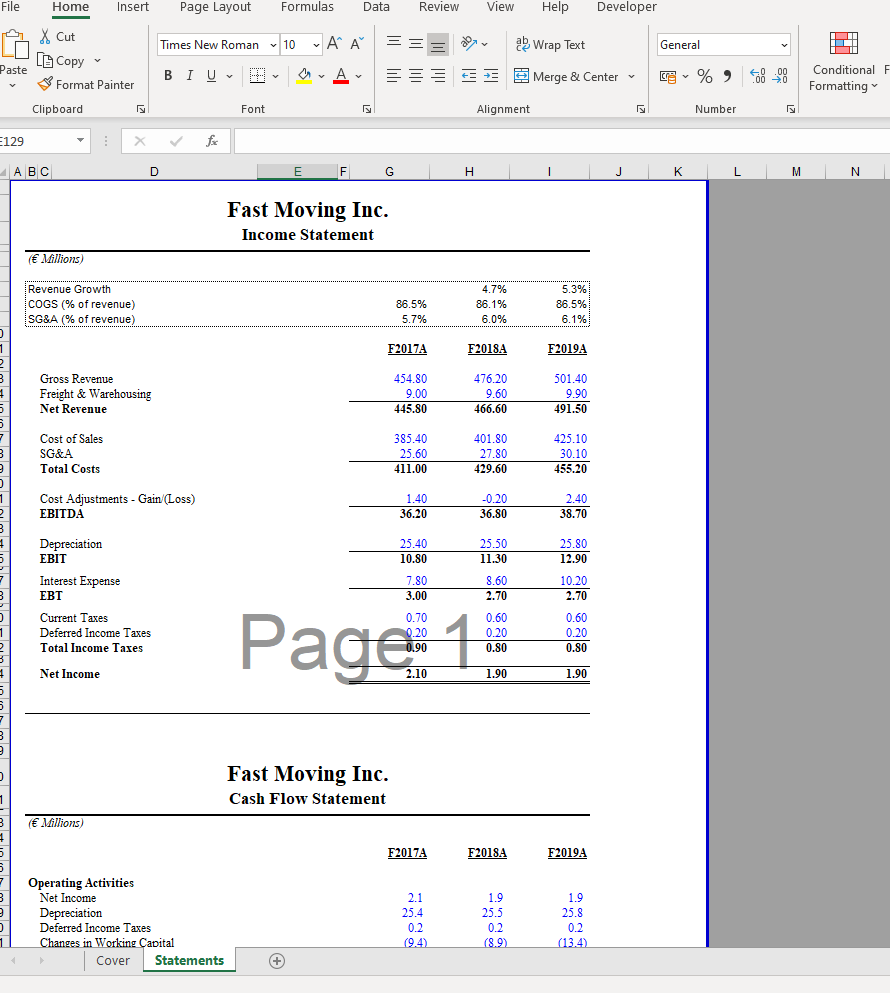Switch to the Formulas tab
The height and width of the screenshot is (993, 890).
[307, 7]
